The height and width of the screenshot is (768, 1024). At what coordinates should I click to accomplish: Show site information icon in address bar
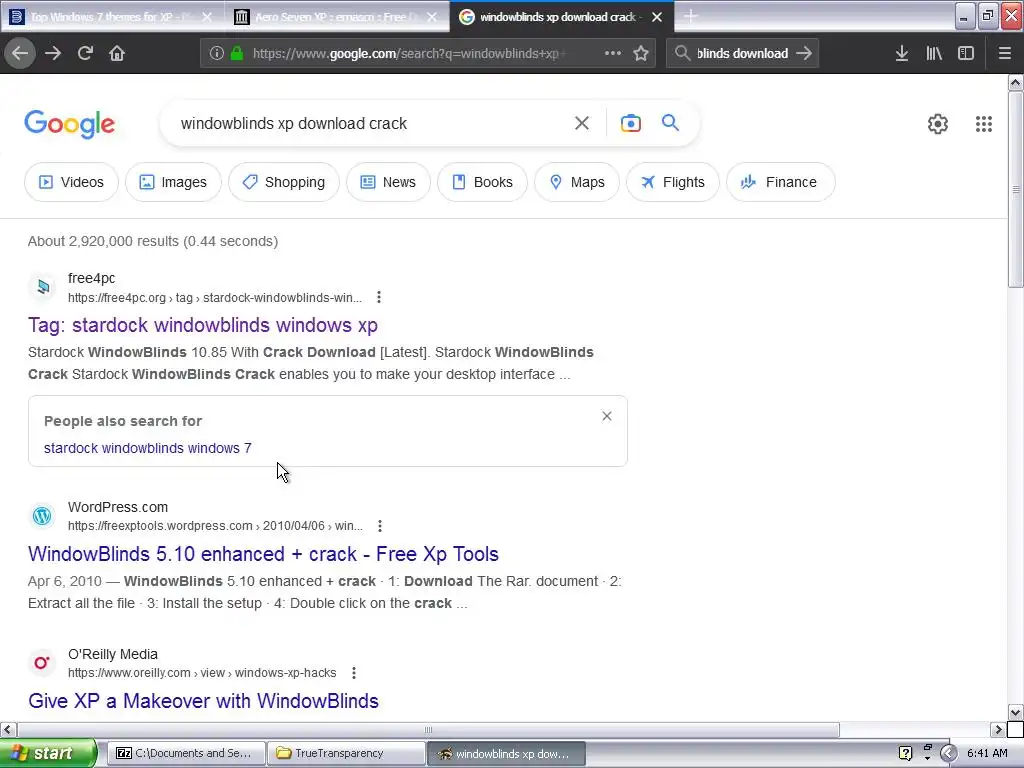pyautogui.click(x=217, y=53)
